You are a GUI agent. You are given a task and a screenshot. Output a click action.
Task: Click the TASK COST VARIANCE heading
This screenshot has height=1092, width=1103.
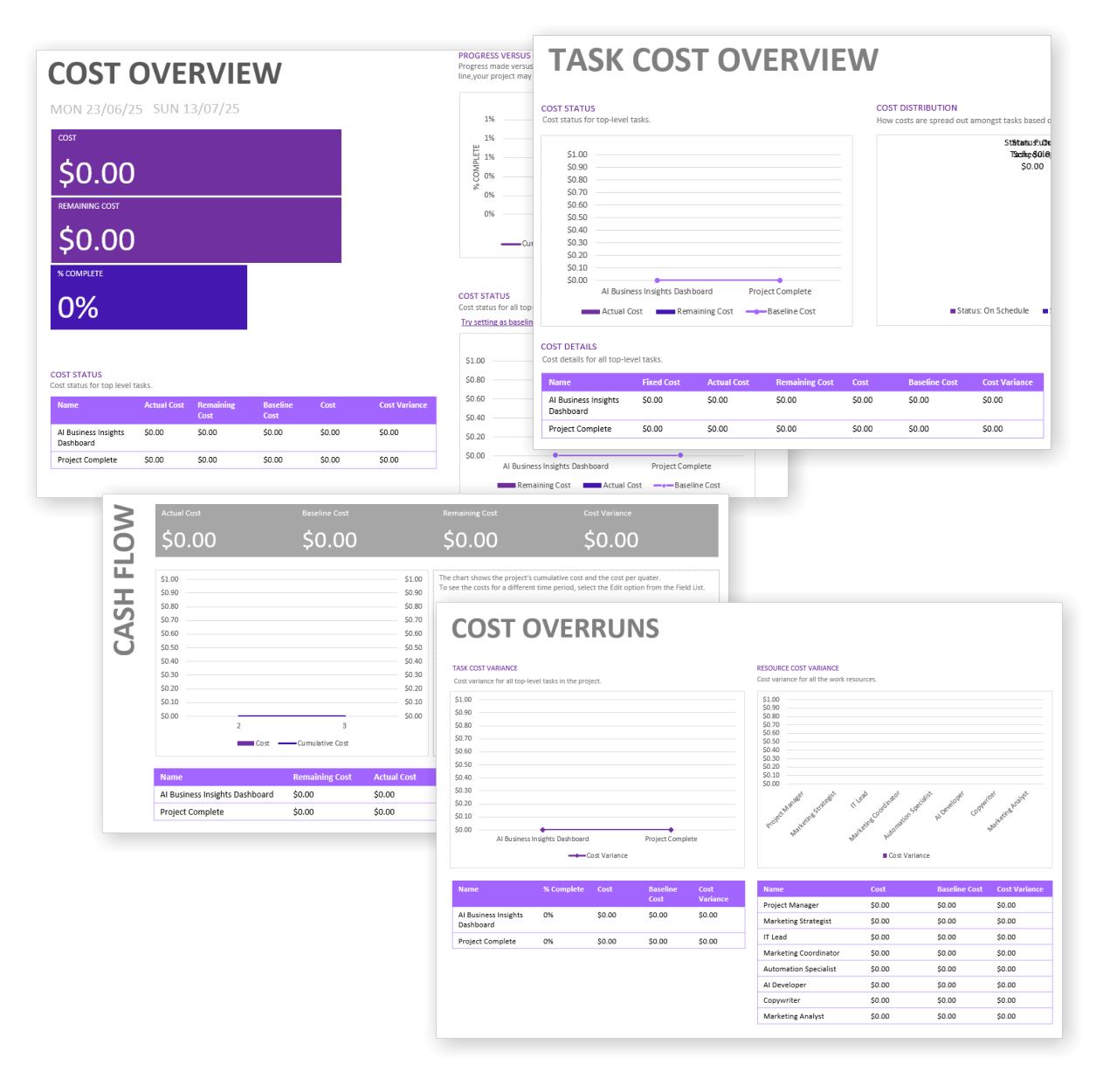[x=485, y=668]
